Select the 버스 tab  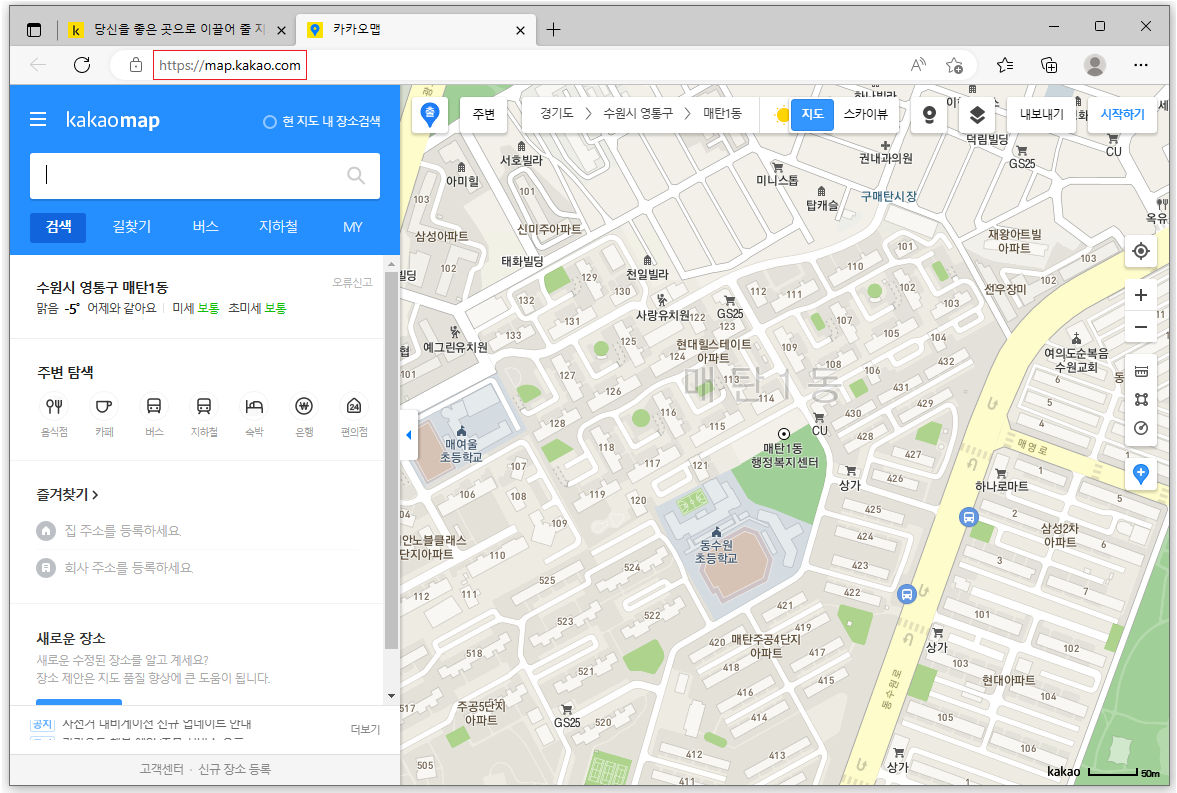(205, 227)
